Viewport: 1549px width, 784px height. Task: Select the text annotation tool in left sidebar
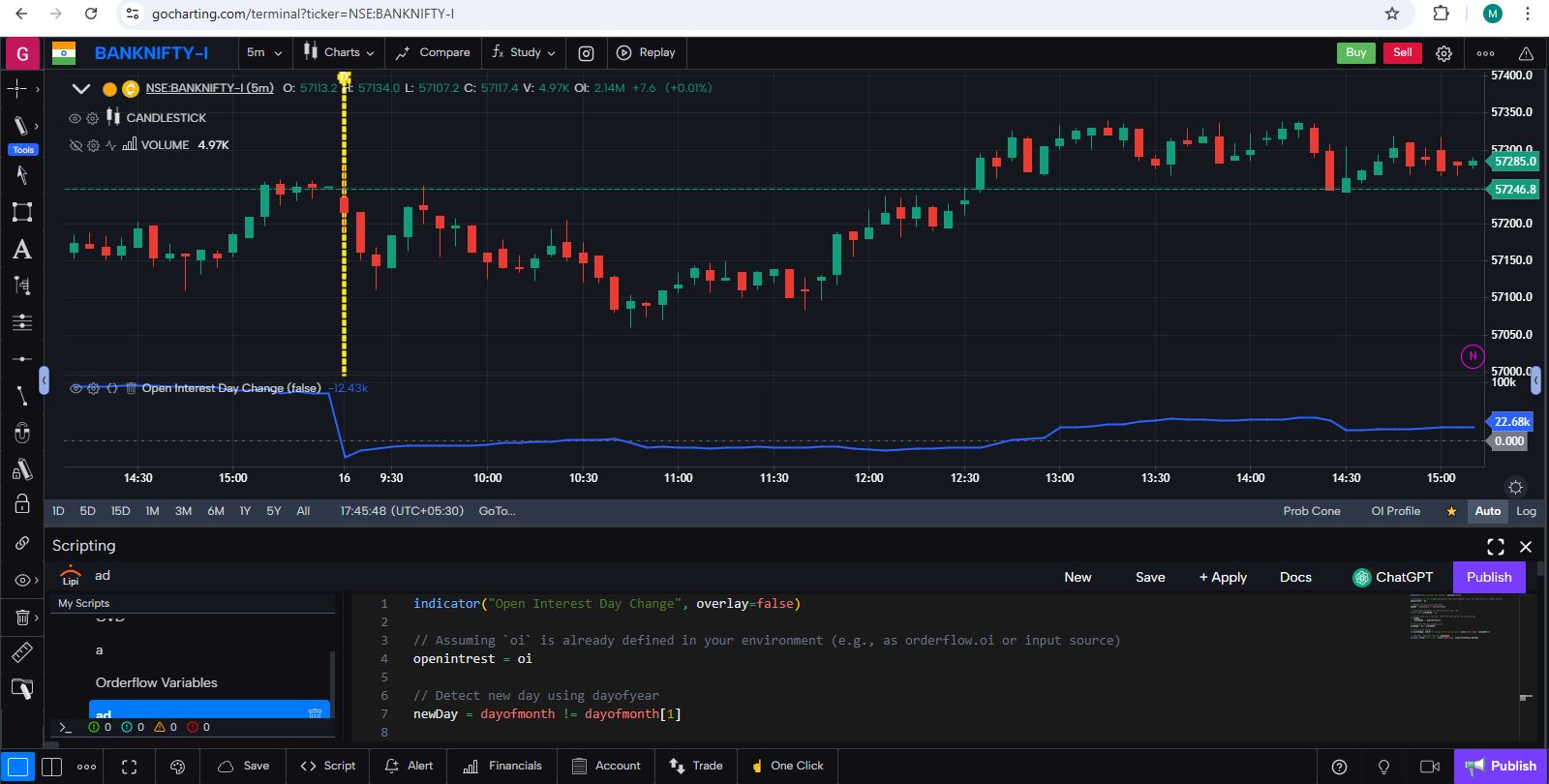tap(21, 250)
